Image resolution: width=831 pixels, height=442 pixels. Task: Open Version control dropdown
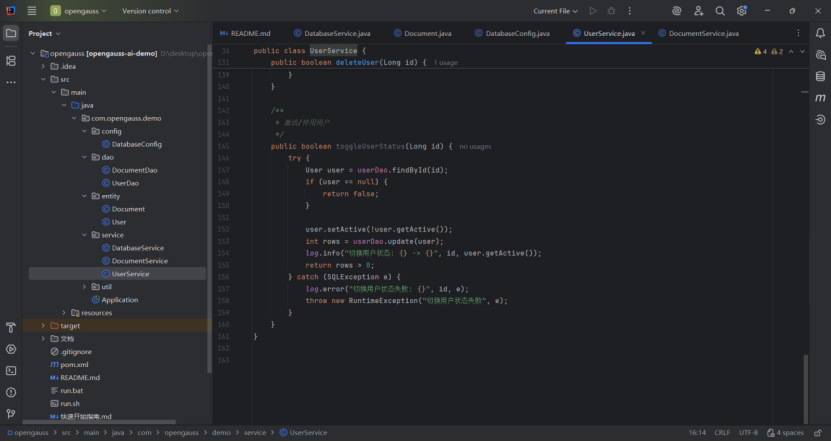[x=151, y=11]
